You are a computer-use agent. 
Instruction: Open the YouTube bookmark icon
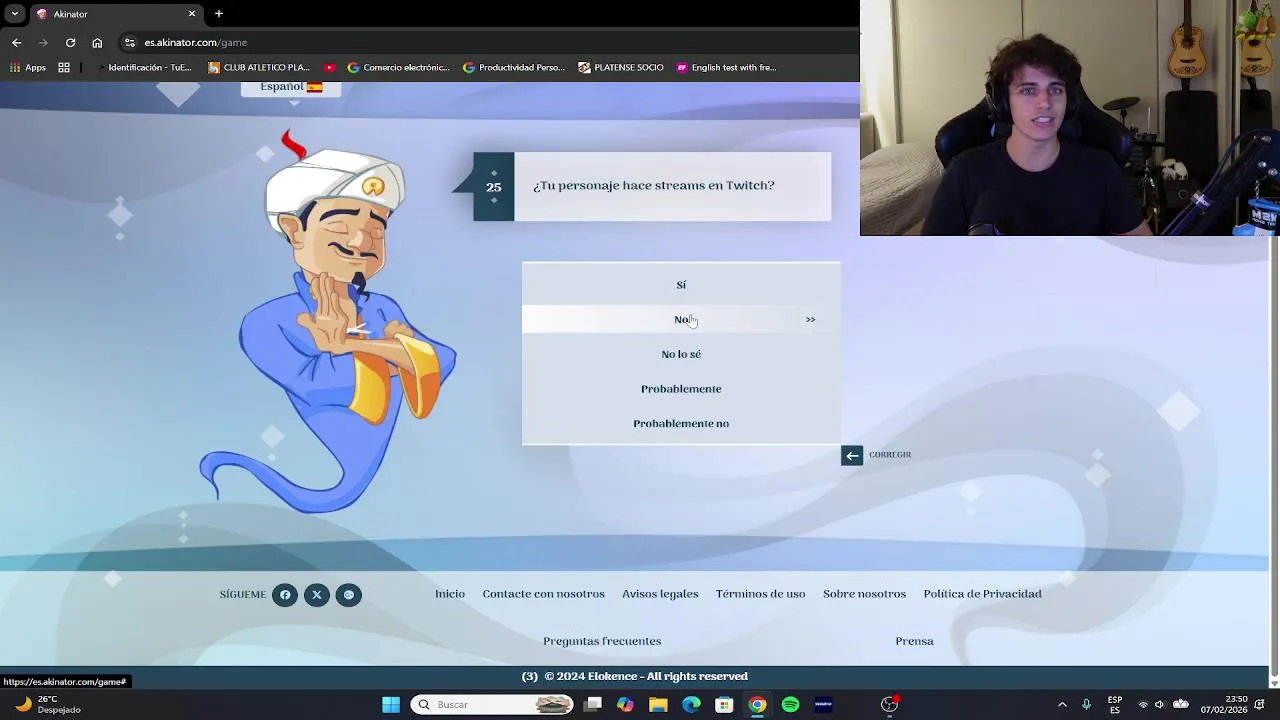pos(330,68)
